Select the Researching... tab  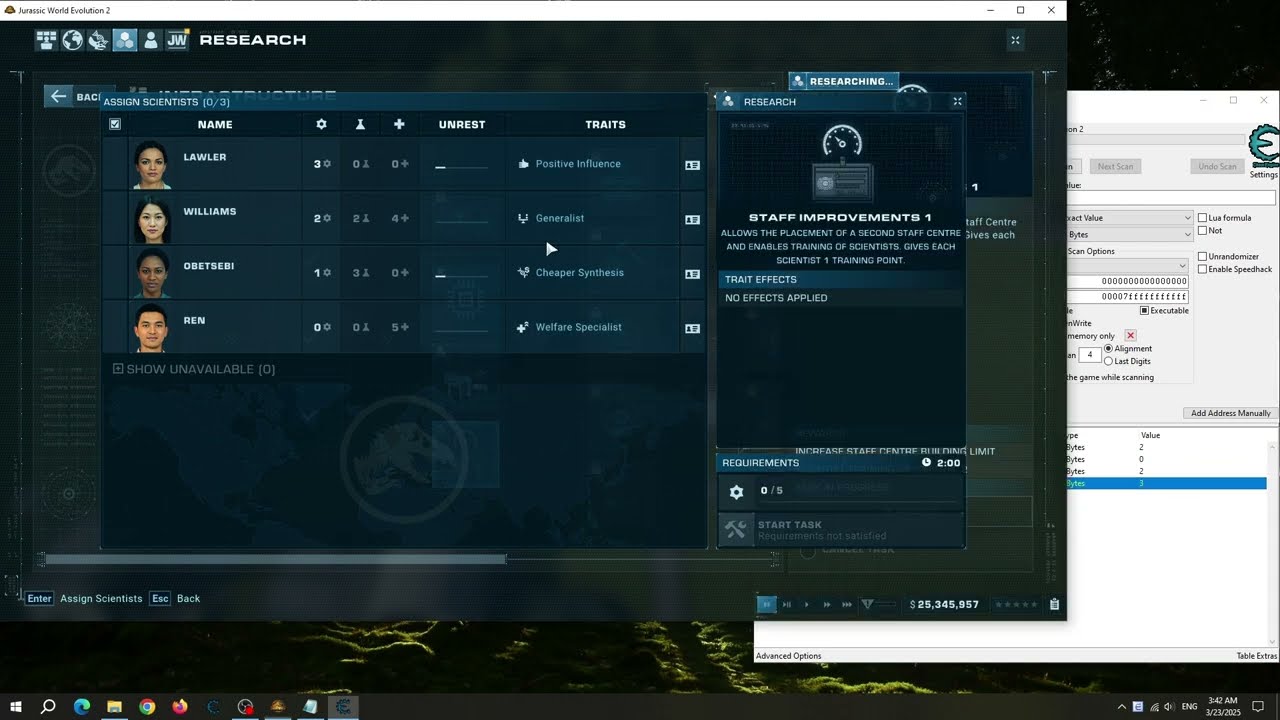pos(843,81)
